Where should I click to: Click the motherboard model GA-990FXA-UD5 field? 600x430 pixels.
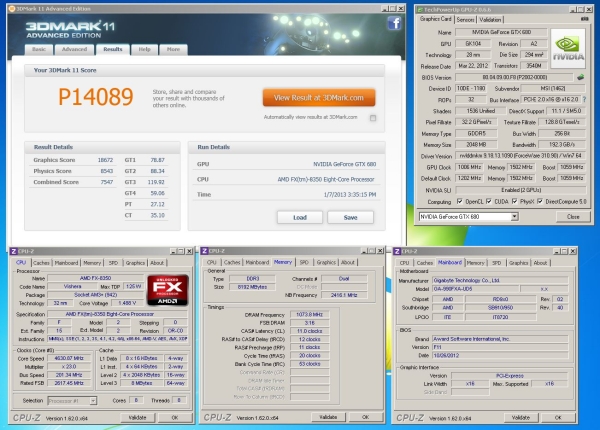475,289
